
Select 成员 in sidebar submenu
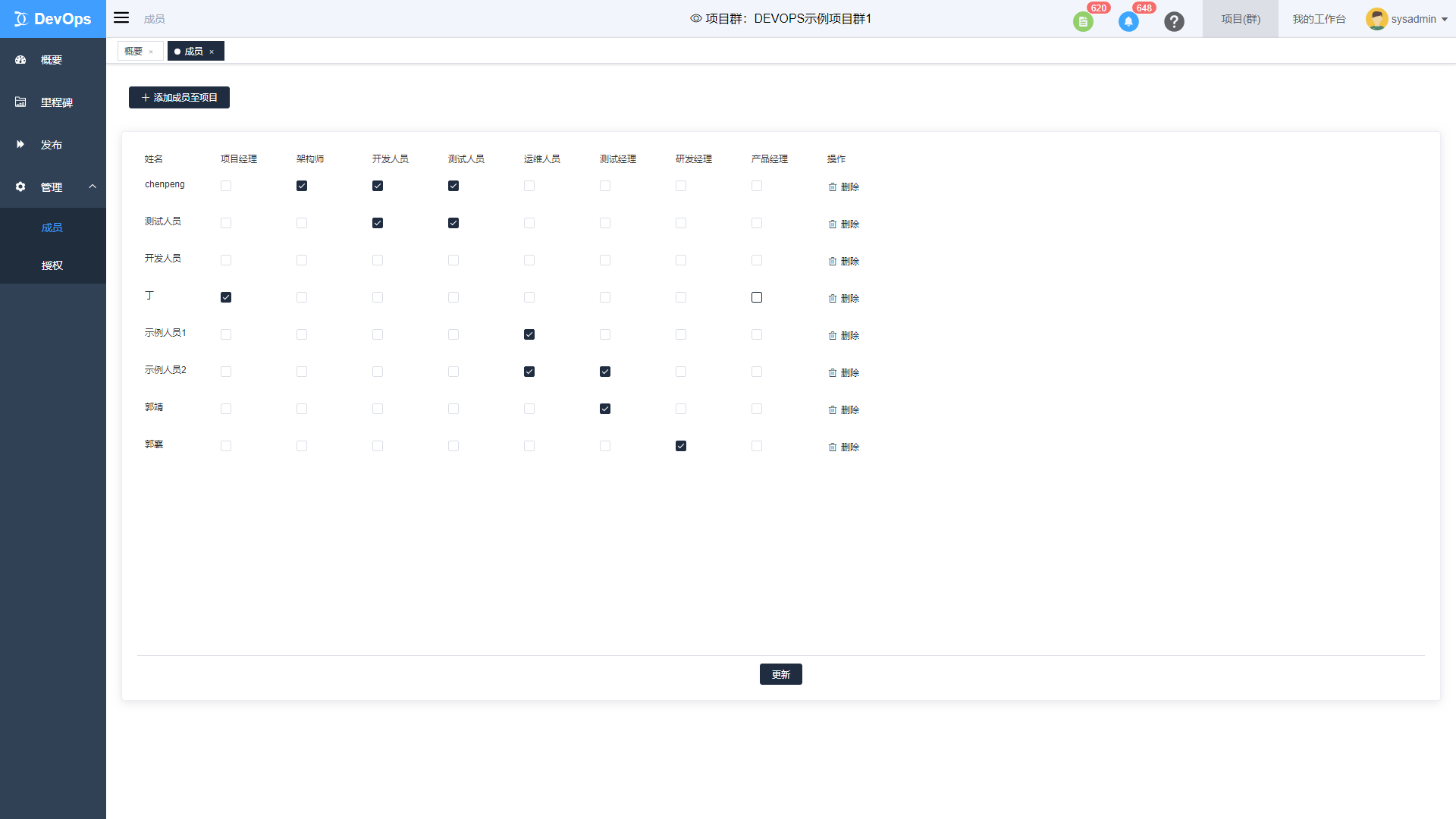tap(52, 227)
